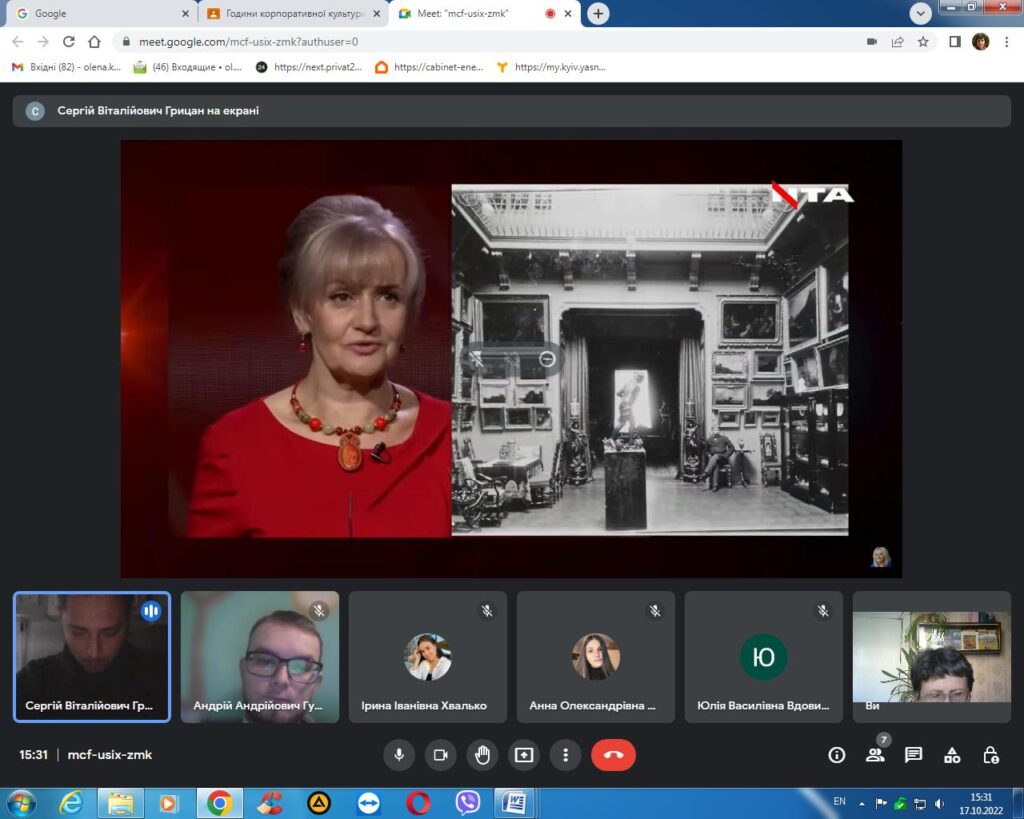Screen dimensions: 1024x819
Task: Open the meeting details info icon
Action: tap(837, 755)
